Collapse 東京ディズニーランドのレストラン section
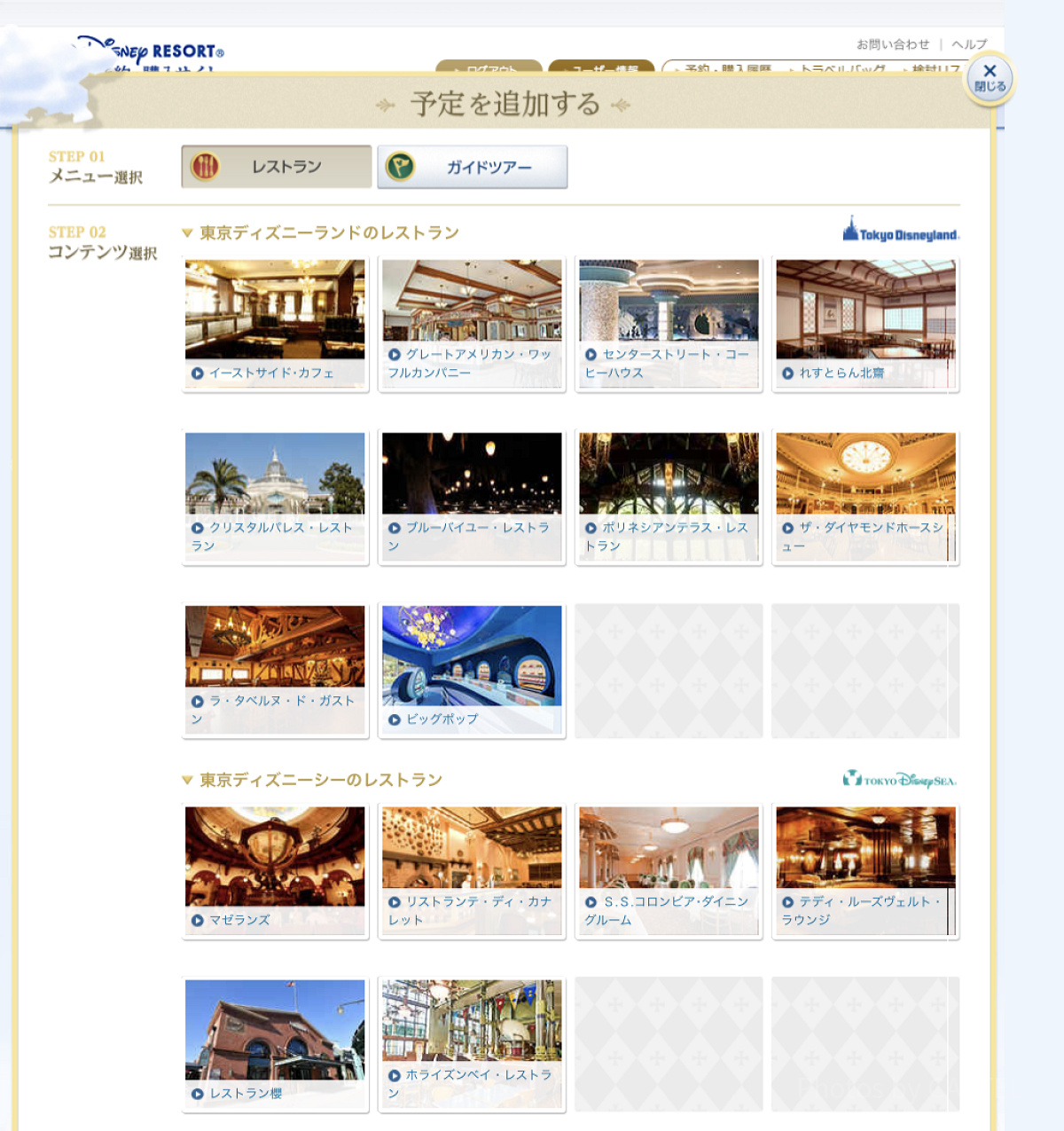The image size is (1064, 1131). (320, 233)
